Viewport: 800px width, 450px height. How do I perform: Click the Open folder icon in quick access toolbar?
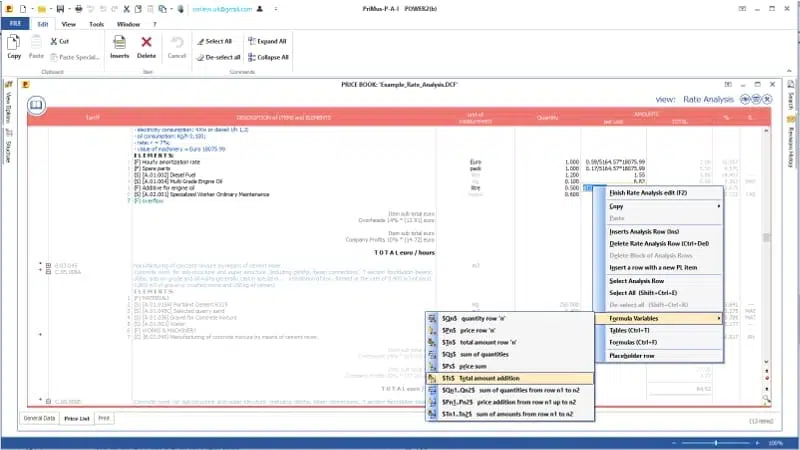tap(42, 9)
